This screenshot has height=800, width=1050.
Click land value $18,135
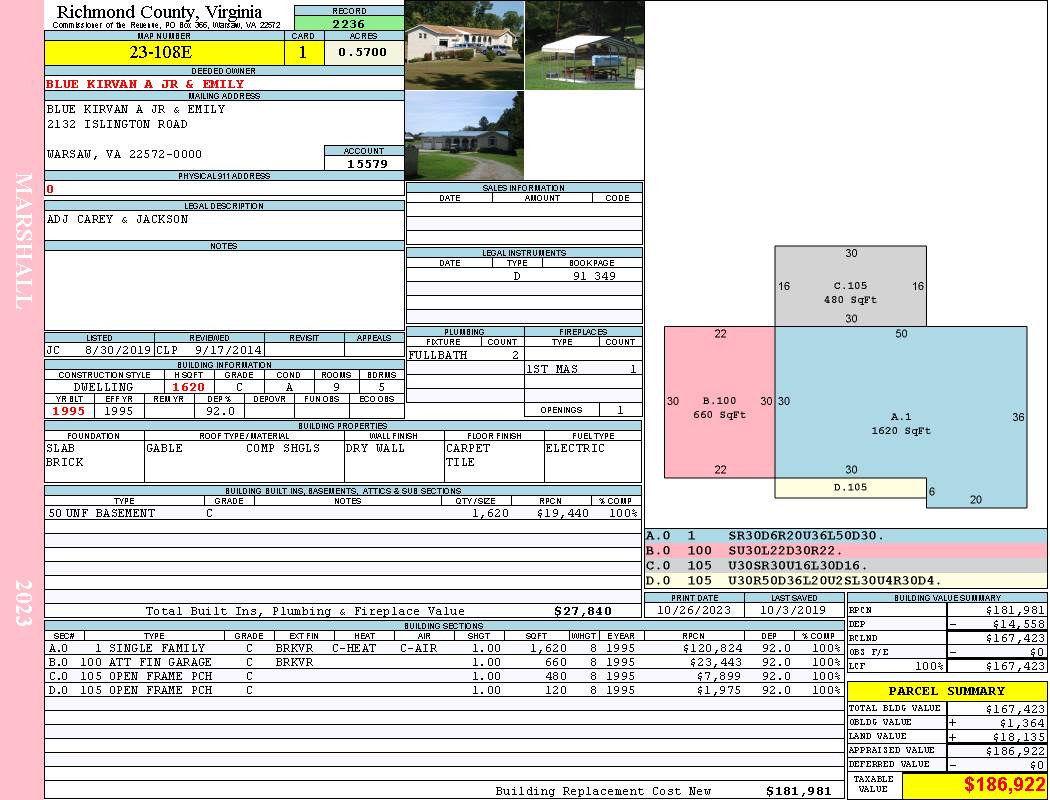coord(1019,737)
